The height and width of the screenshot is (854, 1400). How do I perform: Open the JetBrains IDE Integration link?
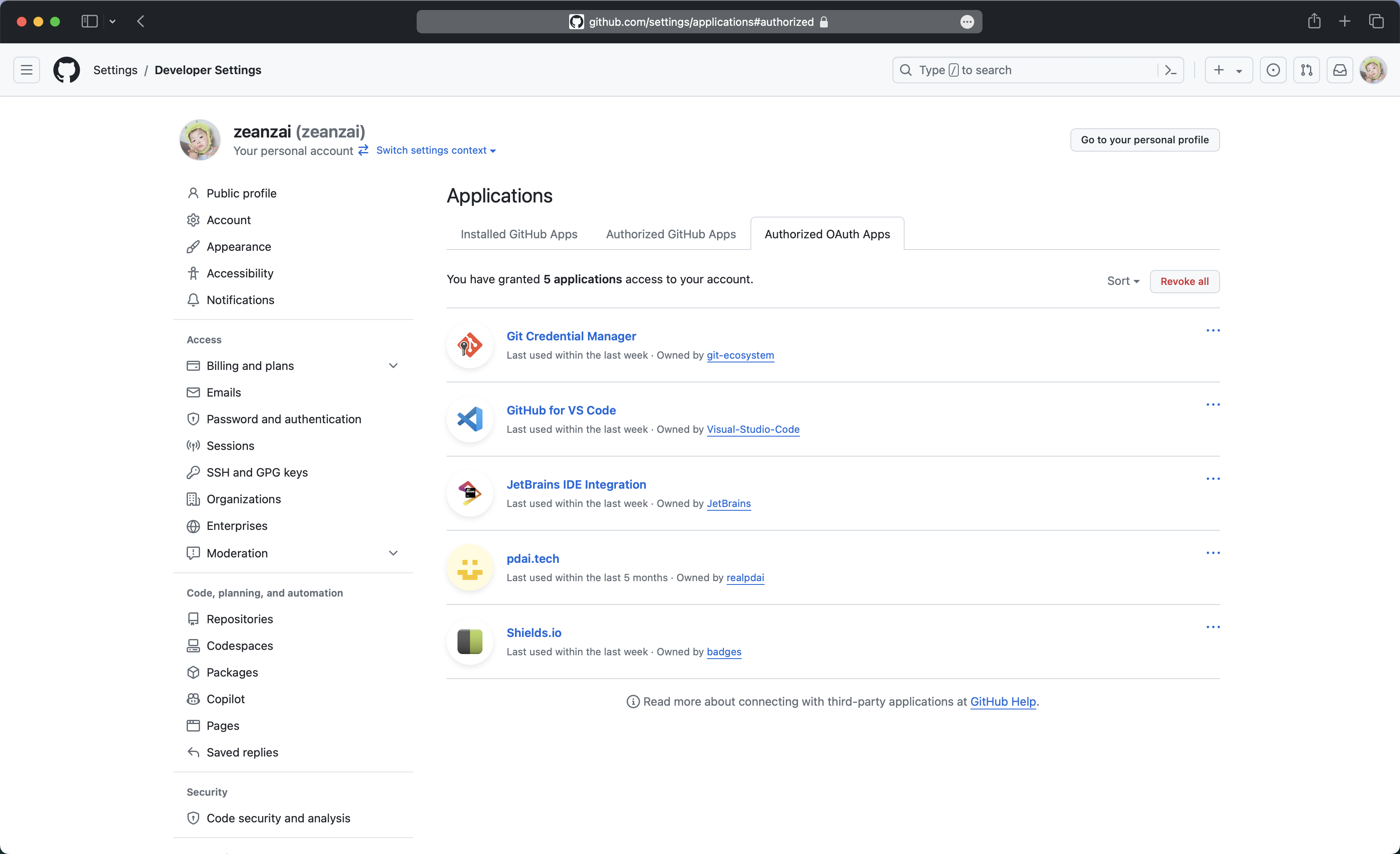[576, 484]
